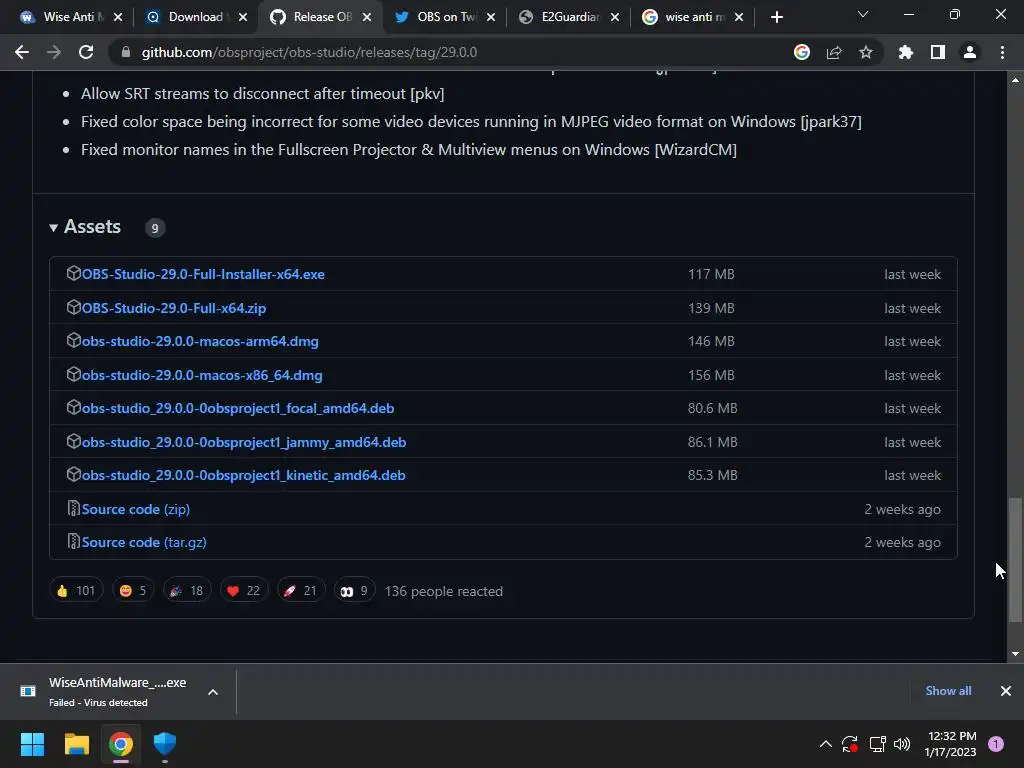Screen dimensions: 1024x768
Task: Bookmark this page with star icon
Action: (866, 52)
